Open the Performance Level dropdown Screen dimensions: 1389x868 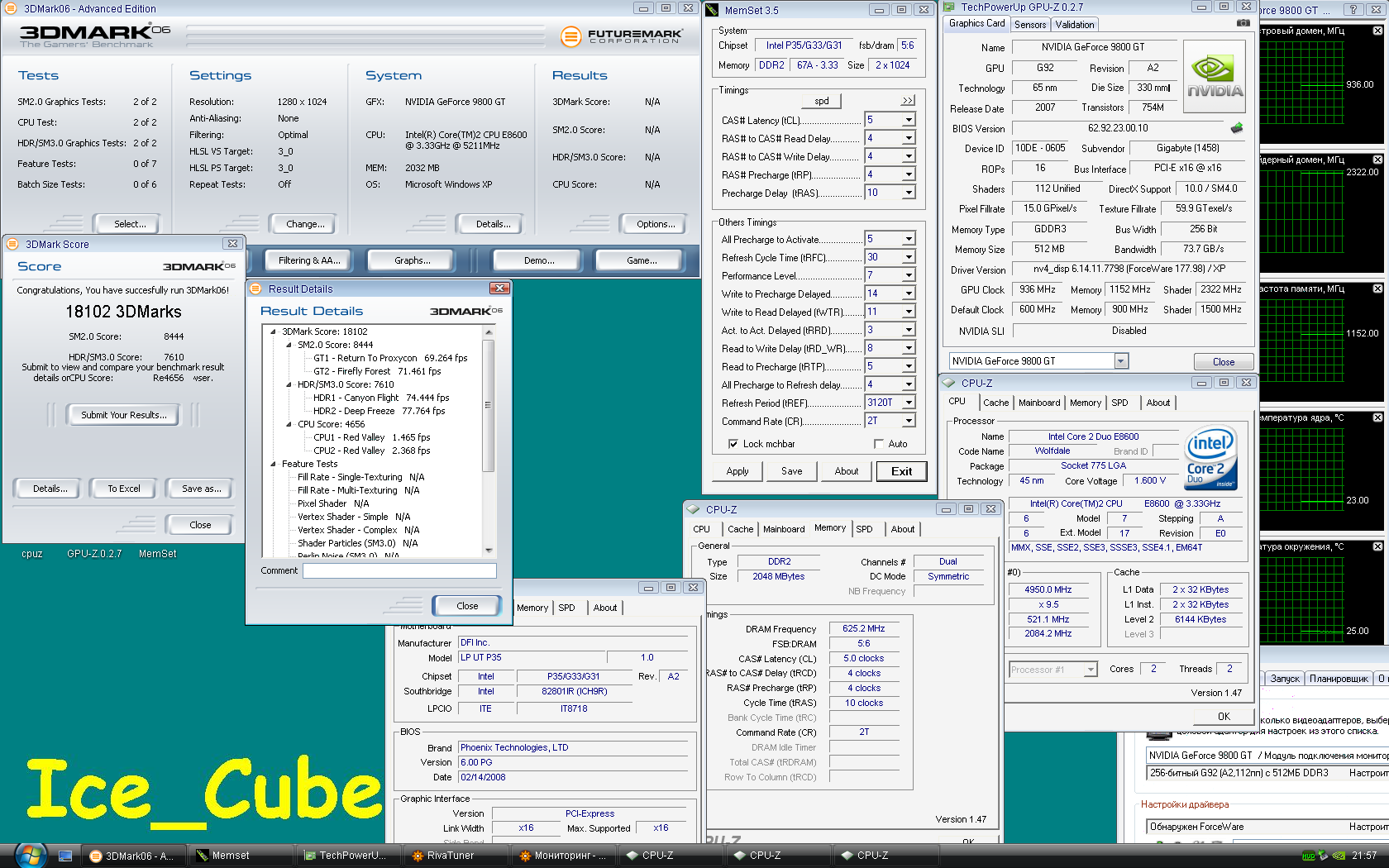(x=909, y=275)
